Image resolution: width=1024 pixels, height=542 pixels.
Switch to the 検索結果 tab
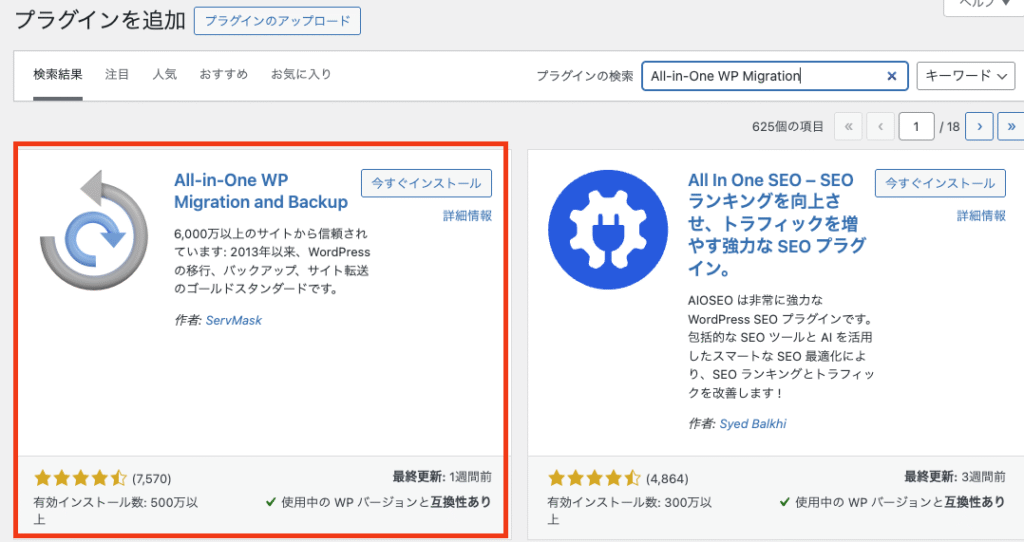[x=58, y=75]
